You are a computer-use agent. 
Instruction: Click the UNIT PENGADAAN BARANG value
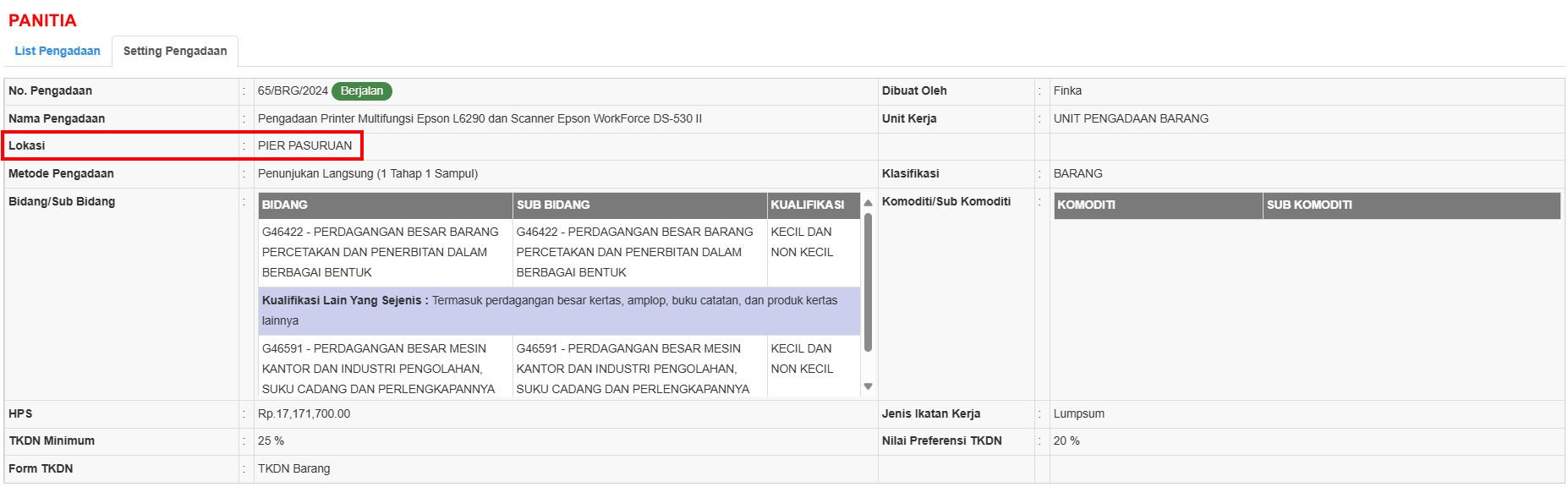coord(1131,118)
